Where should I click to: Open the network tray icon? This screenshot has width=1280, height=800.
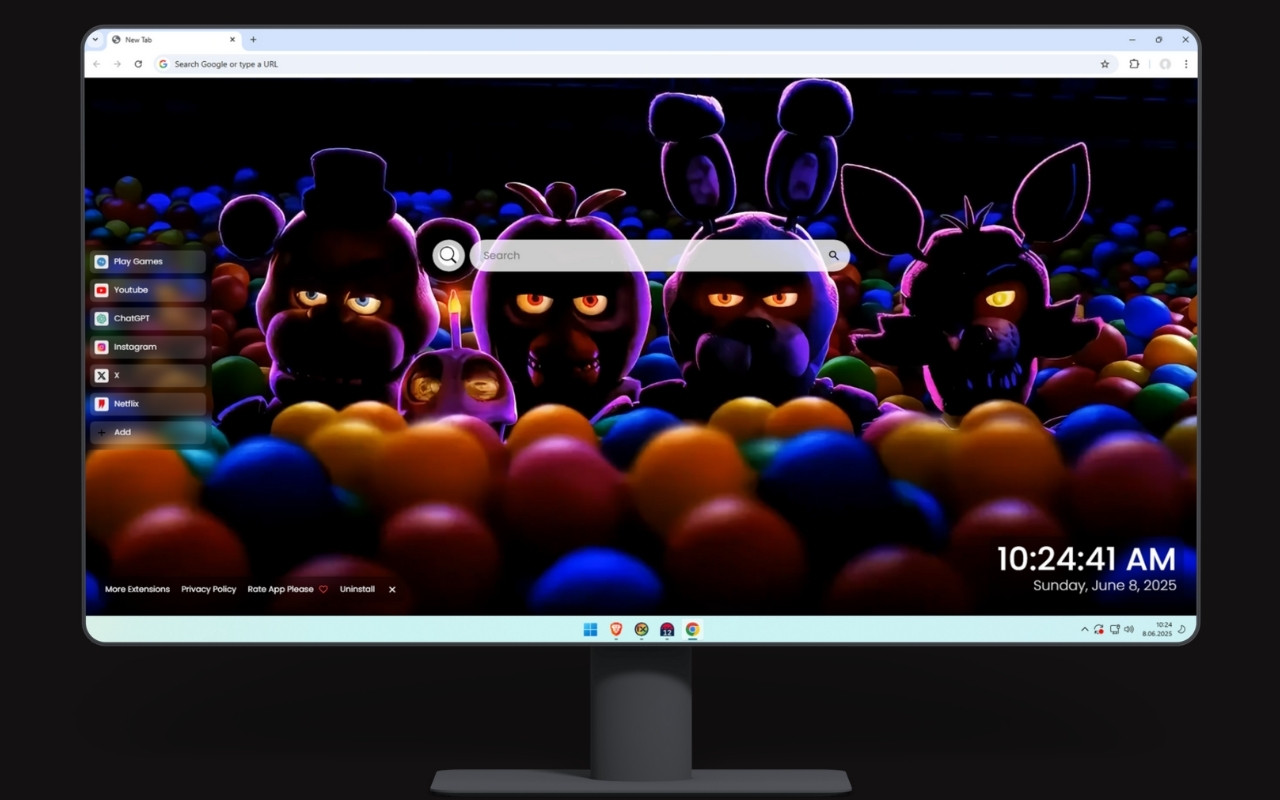(x=1114, y=629)
